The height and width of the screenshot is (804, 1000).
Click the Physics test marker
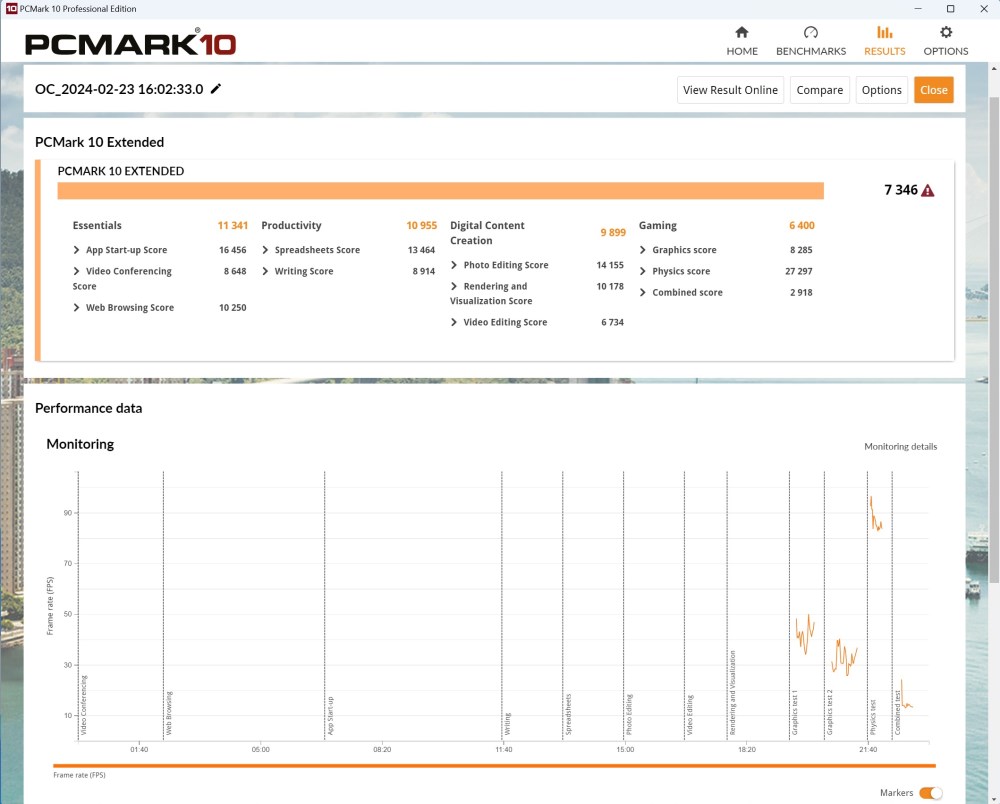(x=873, y=717)
